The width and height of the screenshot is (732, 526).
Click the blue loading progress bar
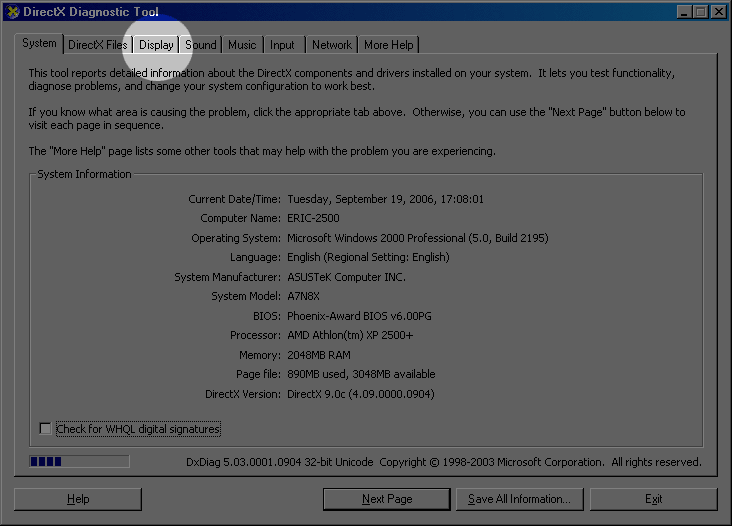tap(79, 462)
